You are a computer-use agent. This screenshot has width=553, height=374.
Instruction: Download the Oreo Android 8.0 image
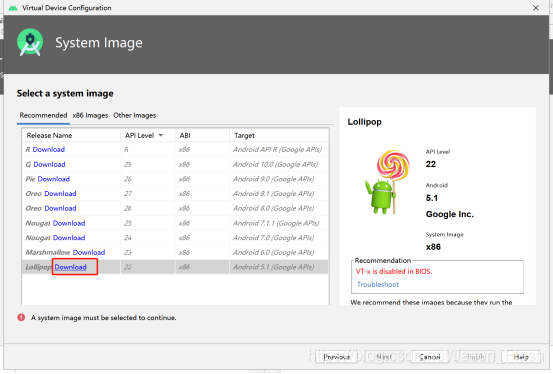[60, 208]
